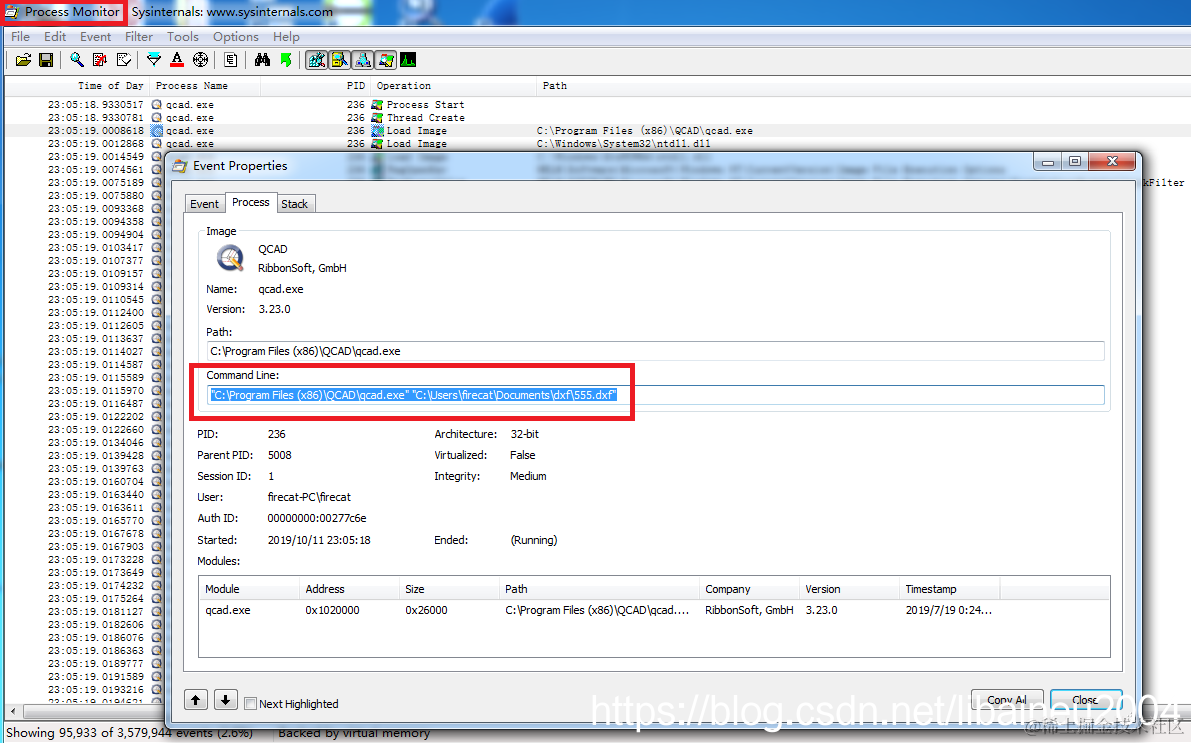Open the File menu
This screenshot has width=1191, height=743.
[x=21, y=36]
